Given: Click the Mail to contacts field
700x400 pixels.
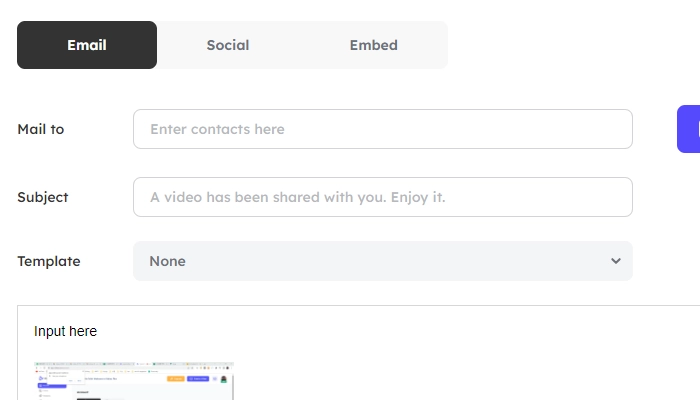Looking at the screenshot, I should (382, 129).
